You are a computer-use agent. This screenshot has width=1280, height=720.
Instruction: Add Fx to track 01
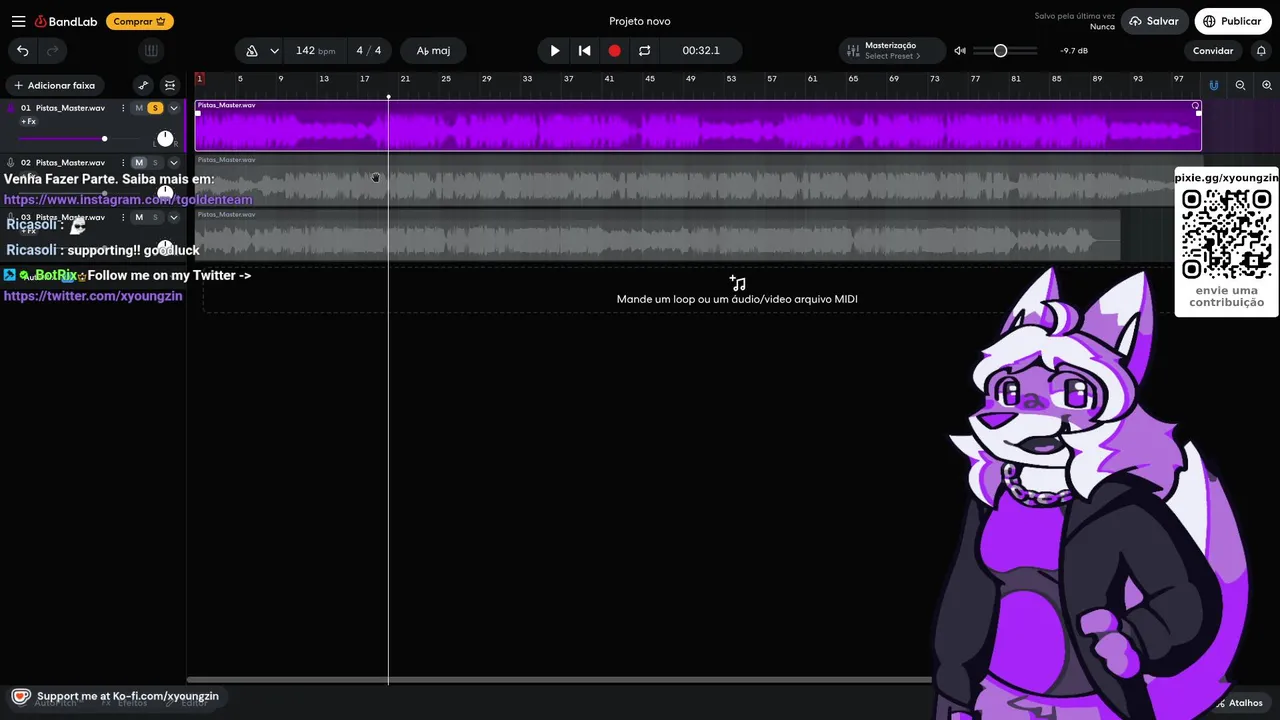coord(29,122)
